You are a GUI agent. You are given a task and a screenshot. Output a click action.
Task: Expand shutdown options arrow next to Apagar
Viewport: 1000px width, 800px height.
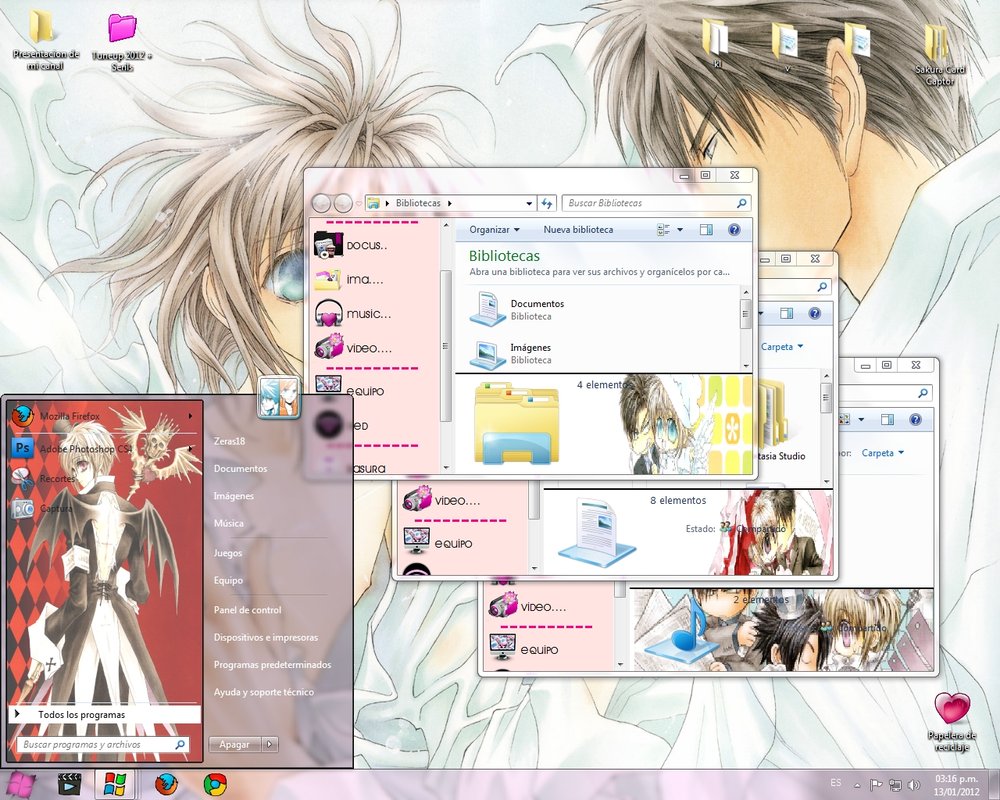pos(270,744)
